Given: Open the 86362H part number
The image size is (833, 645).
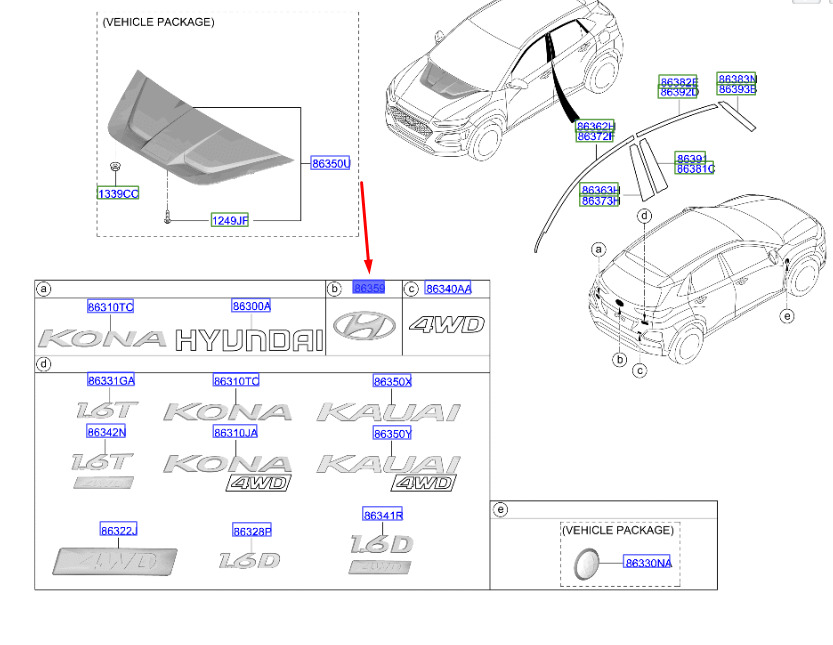Looking at the screenshot, I should [x=595, y=126].
